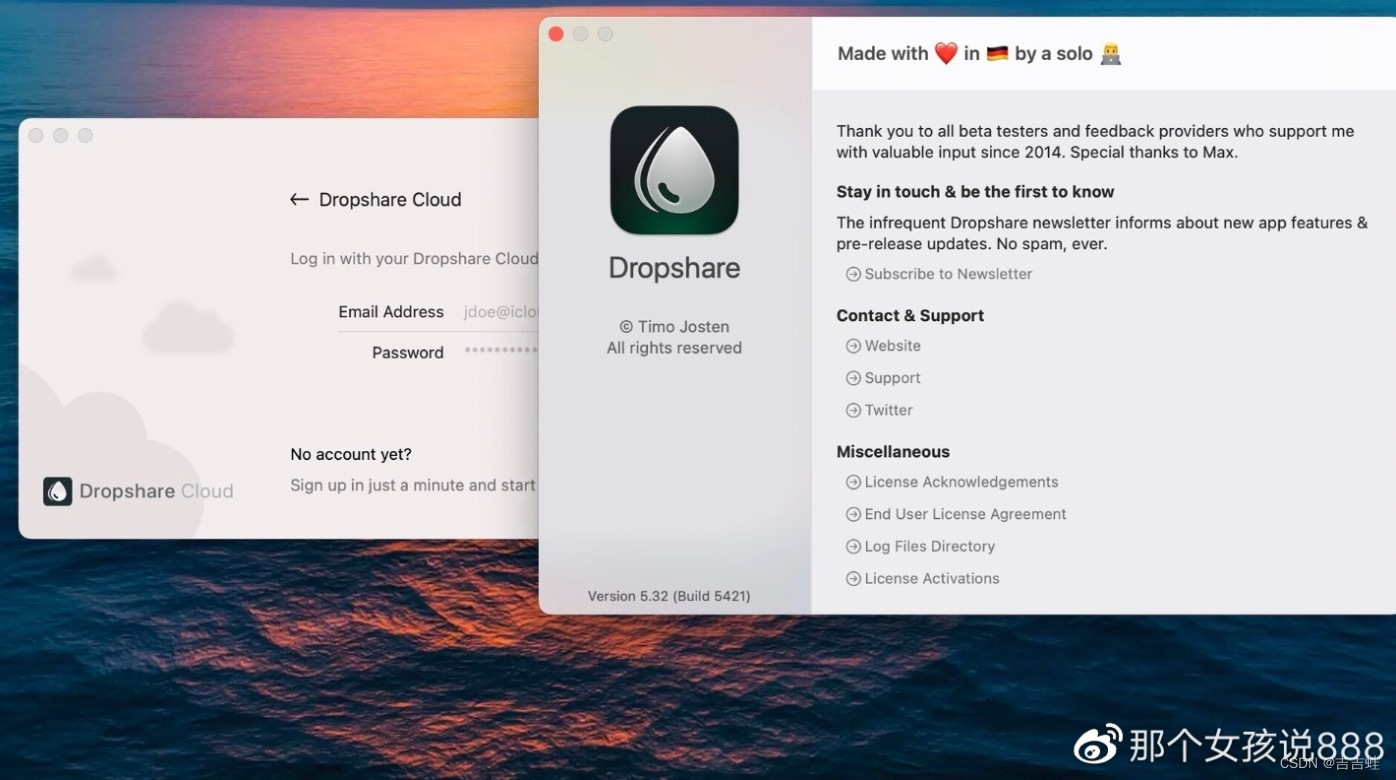Image resolution: width=1396 pixels, height=780 pixels.
Task: Click the 'No account yet?' text
Action: point(351,454)
